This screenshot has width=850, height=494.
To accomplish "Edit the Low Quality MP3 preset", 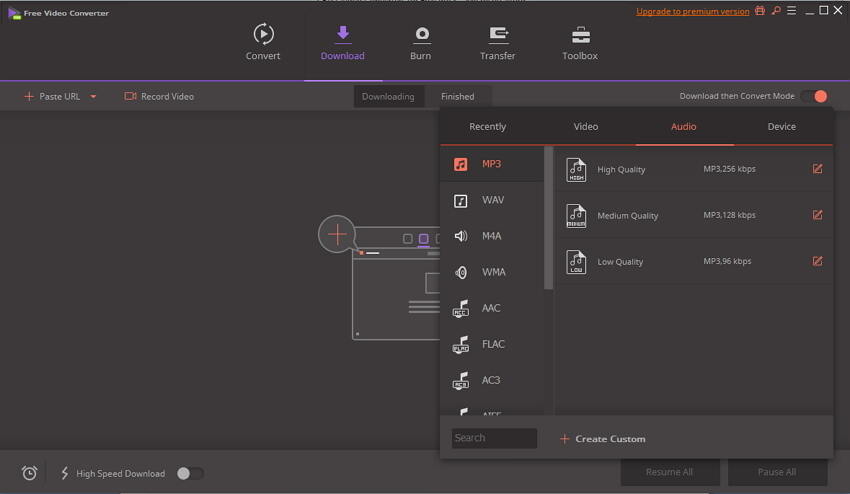I will [817, 262].
